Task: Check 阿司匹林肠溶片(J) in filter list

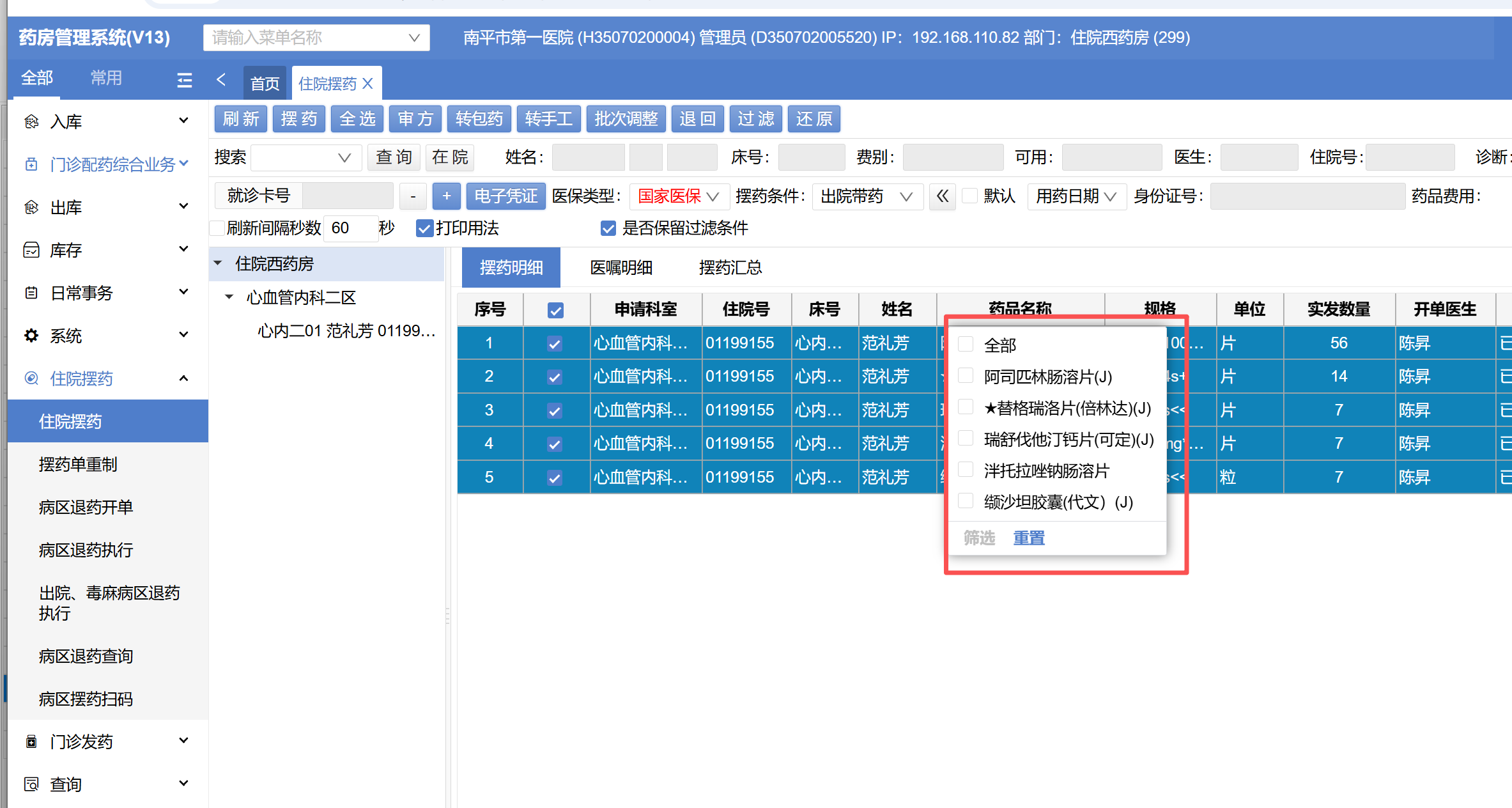Action: (x=966, y=376)
